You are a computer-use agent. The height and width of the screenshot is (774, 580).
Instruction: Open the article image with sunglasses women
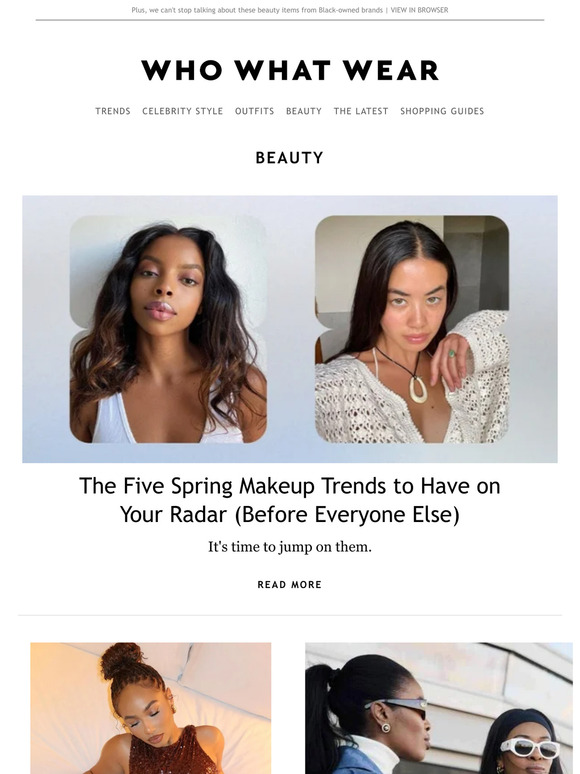click(x=439, y=708)
